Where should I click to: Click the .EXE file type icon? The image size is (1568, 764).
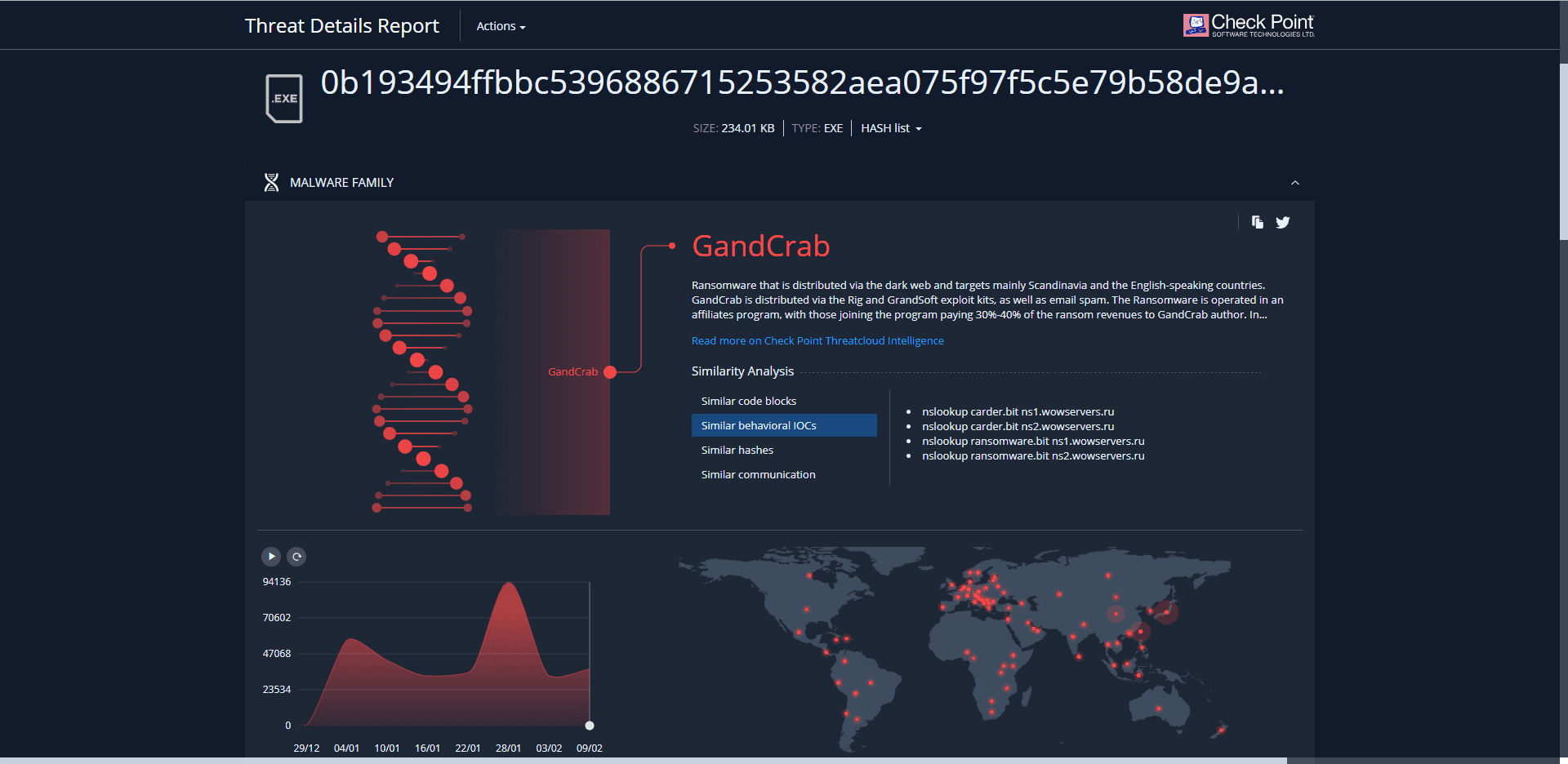coord(284,99)
